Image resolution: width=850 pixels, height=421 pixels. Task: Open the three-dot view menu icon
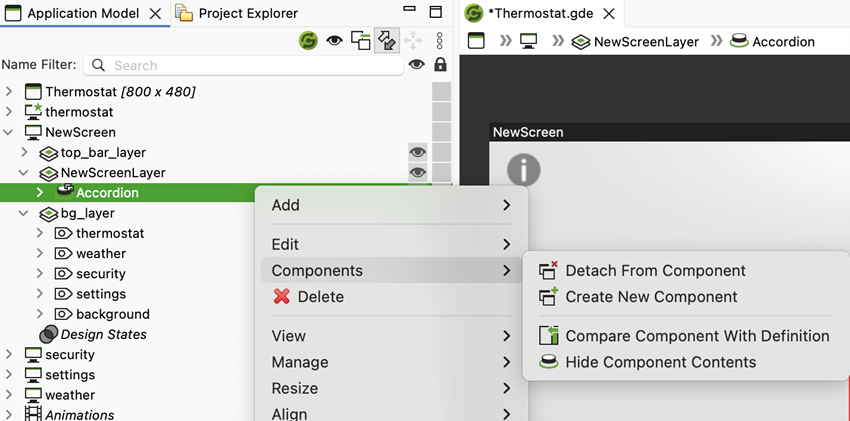pos(440,41)
